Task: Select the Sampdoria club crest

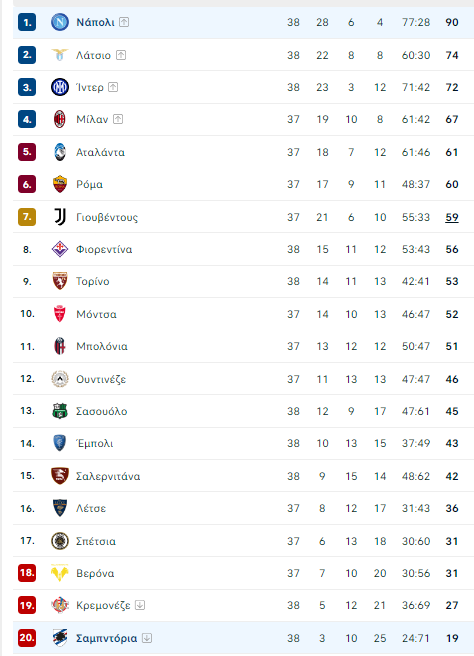Action: tap(60, 638)
